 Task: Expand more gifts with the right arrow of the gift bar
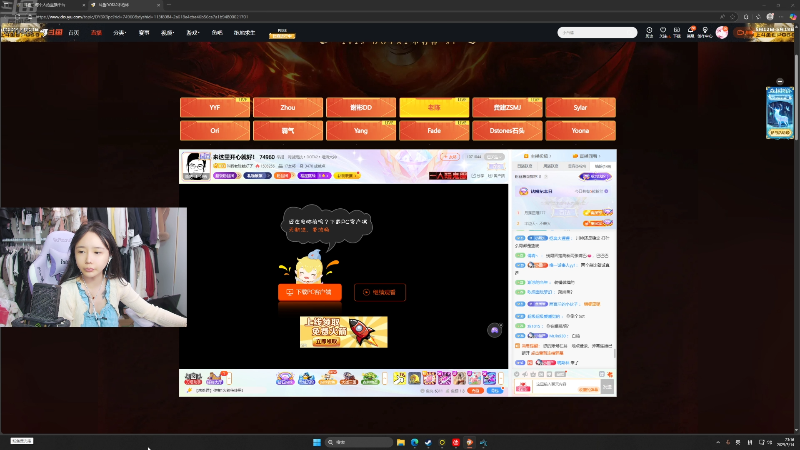(501, 378)
